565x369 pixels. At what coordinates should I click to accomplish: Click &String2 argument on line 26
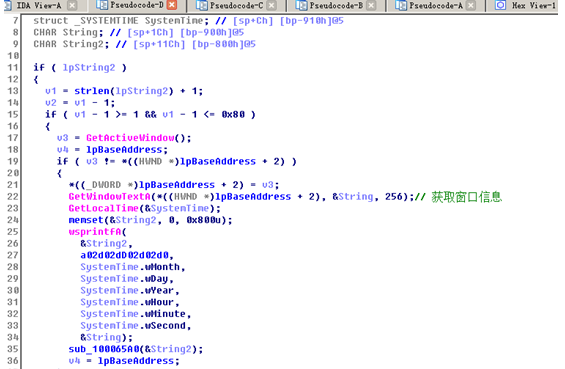(104, 244)
